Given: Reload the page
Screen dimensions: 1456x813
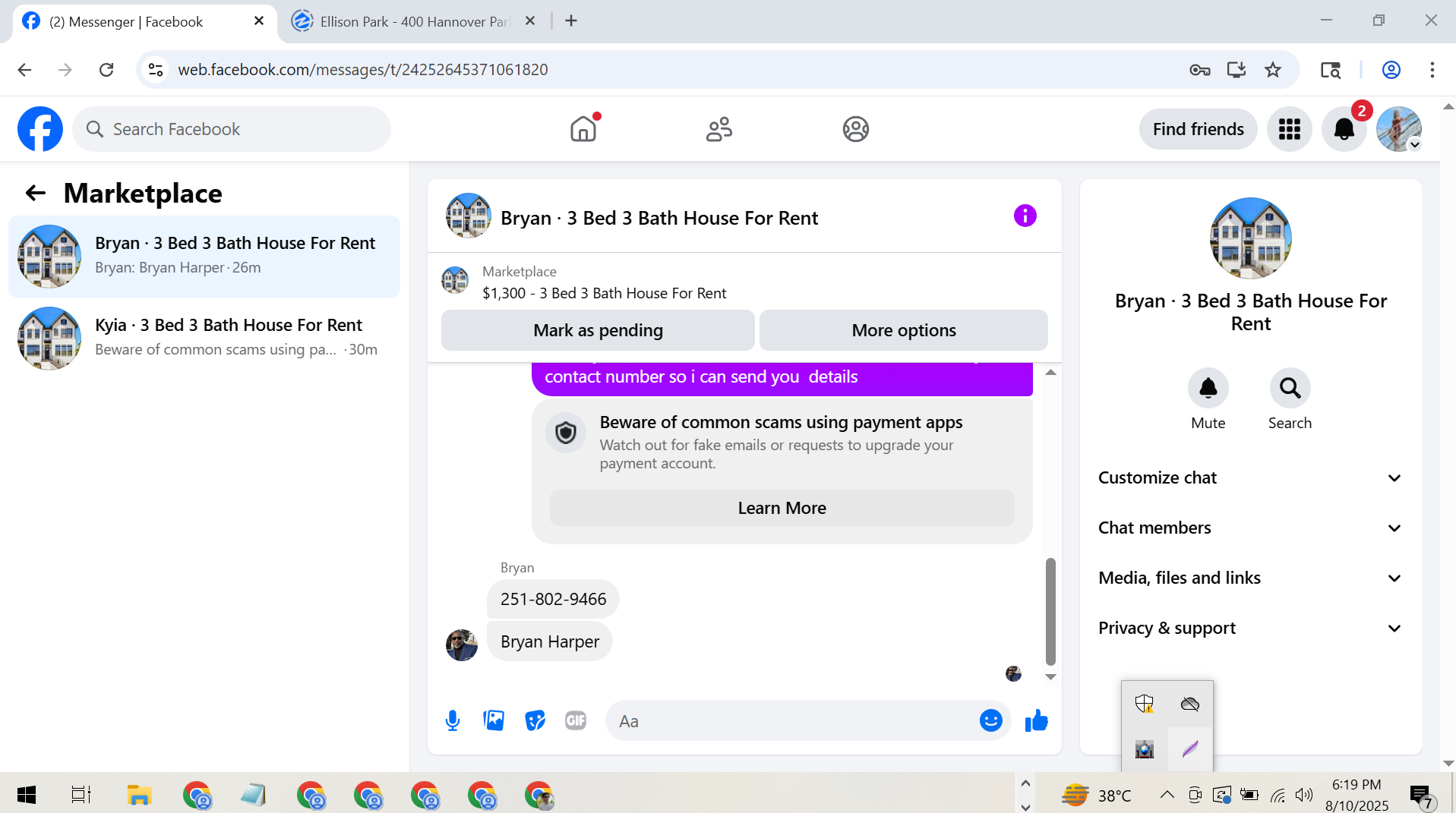Looking at the screenshot, I should [106, 70].
